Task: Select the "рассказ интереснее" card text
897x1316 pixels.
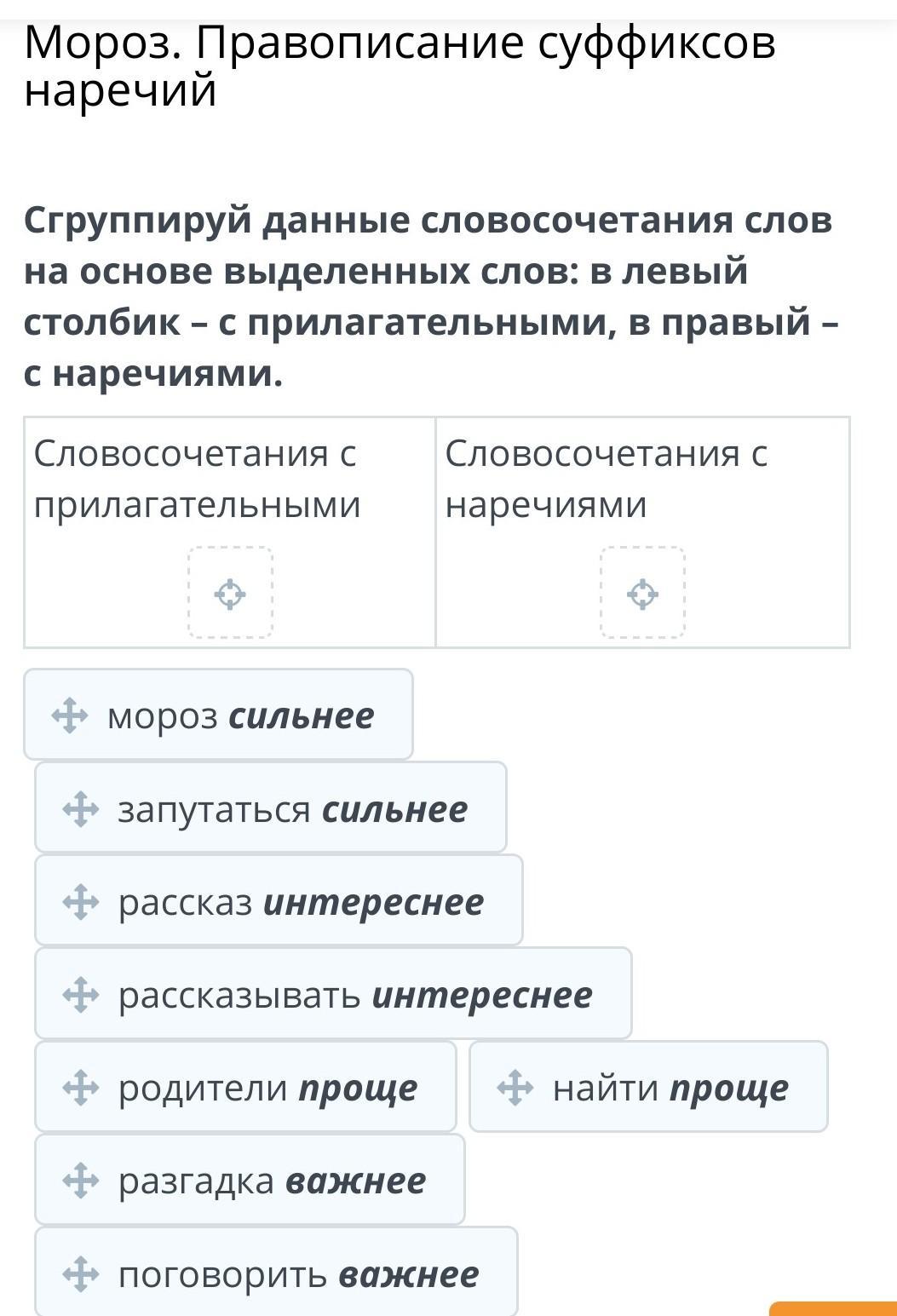Action: (301, 902)
